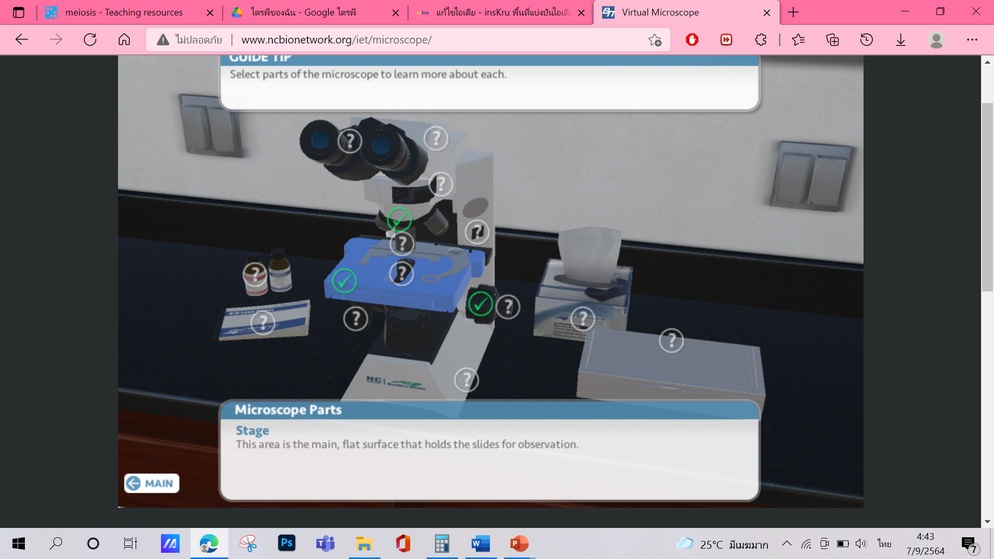Open Microsoft Teams from the taskbar
The height and width of the screenshot is (559, 994).
pyautogui.click(x=325, y=543)
